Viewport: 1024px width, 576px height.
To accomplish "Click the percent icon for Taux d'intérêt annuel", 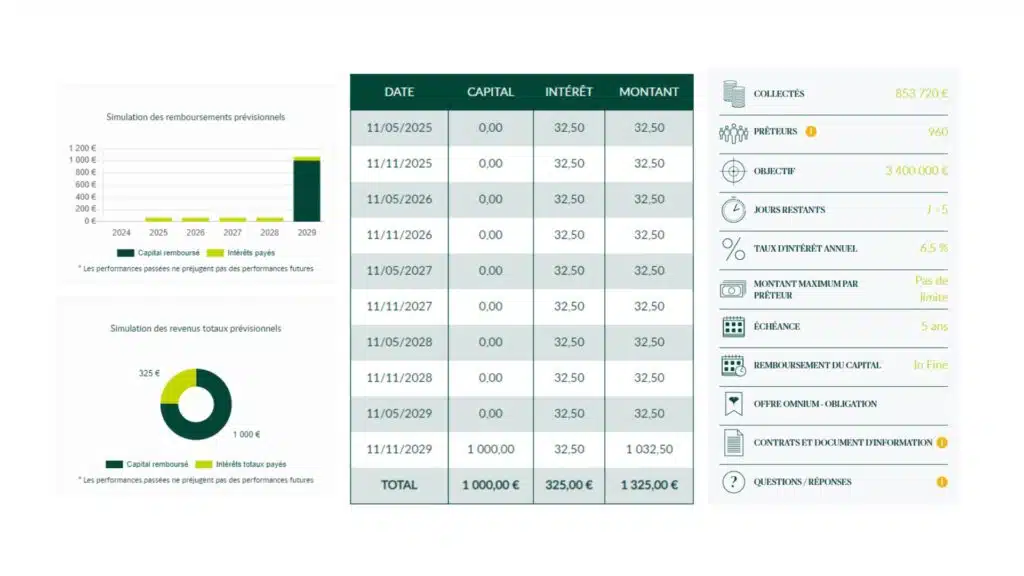I will 733,249.
